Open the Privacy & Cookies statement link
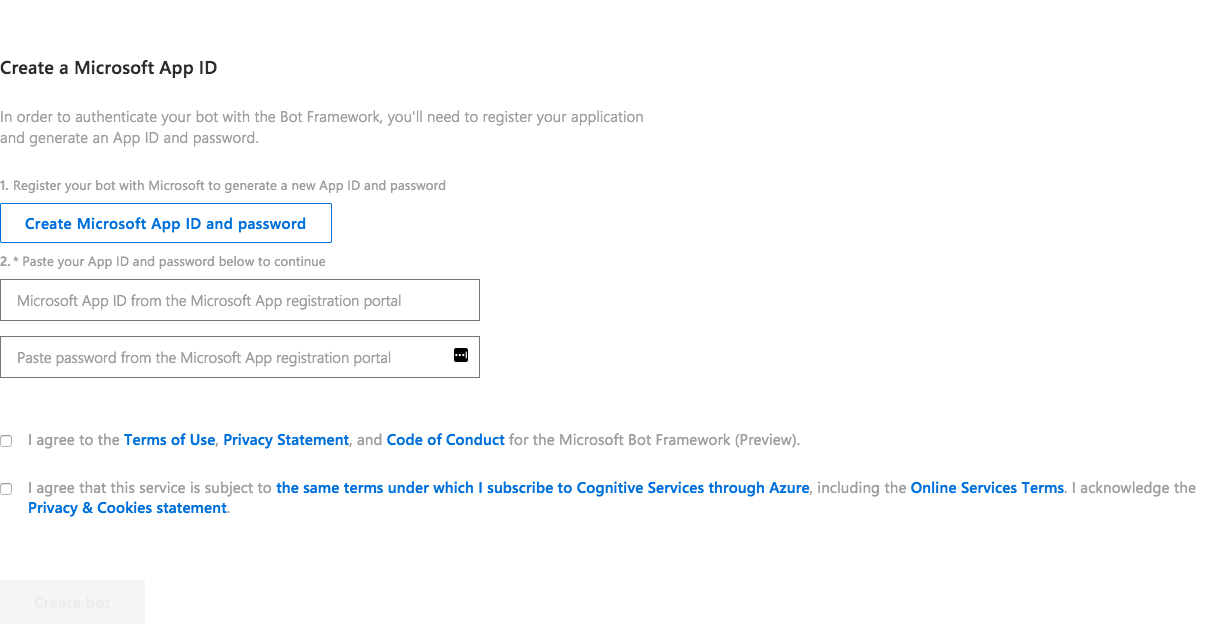The width and height of the screenshot is (1214, 635). (x=127, y=508)
